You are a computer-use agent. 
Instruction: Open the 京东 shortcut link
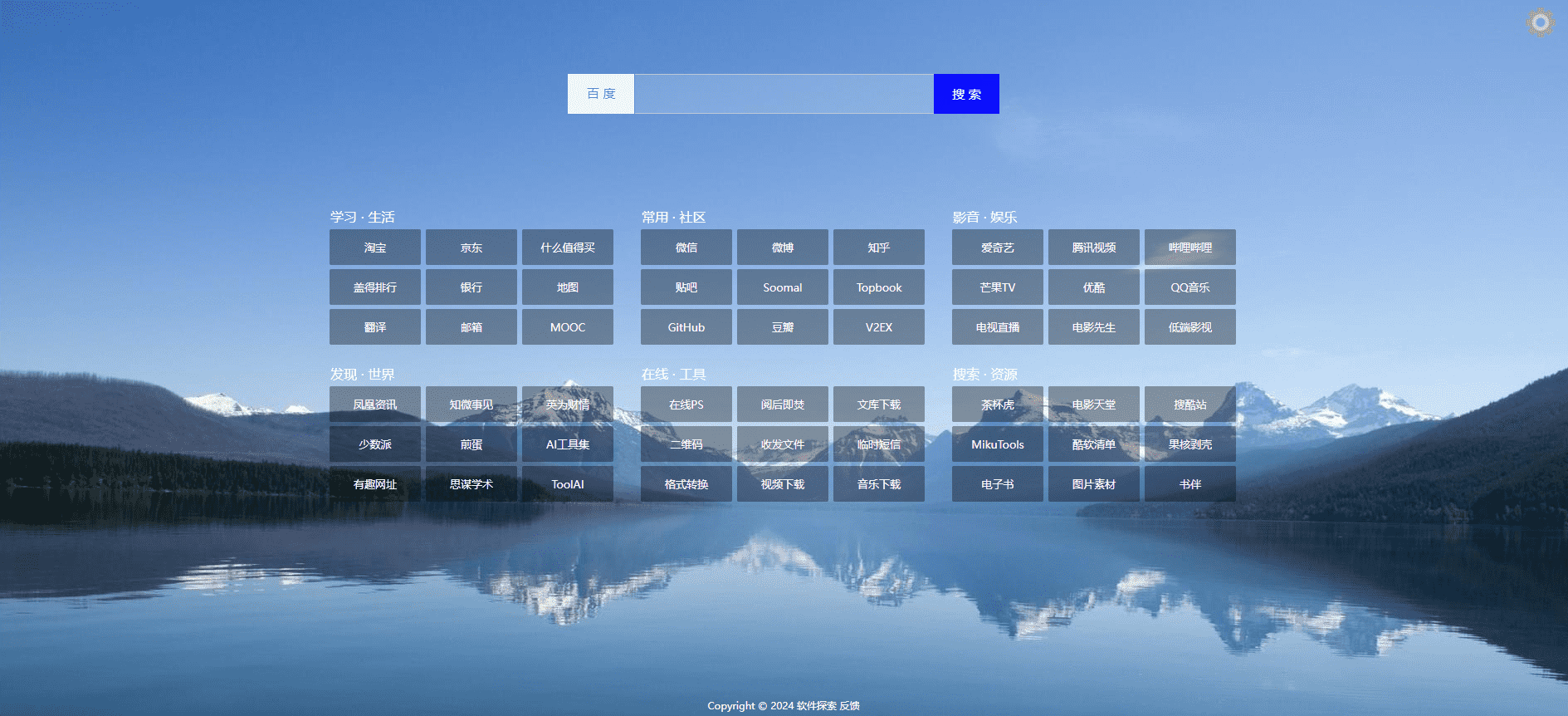pos(471,248)
